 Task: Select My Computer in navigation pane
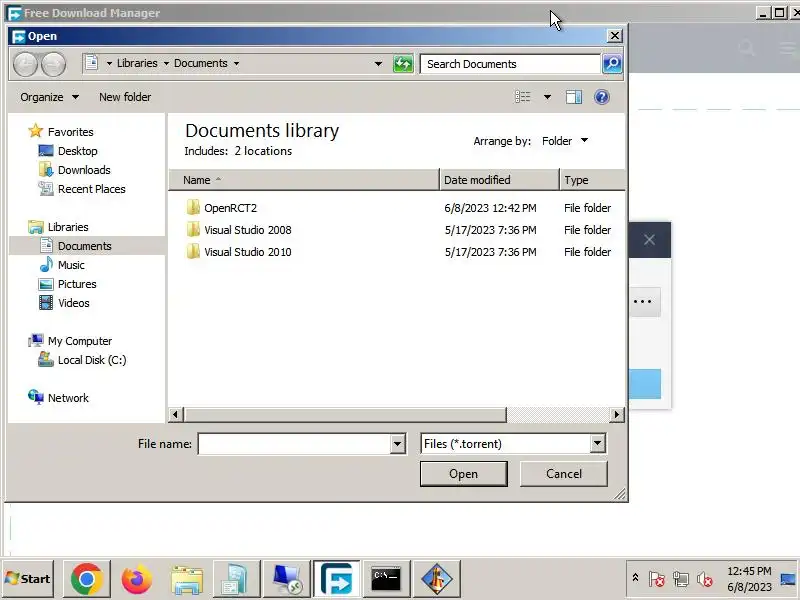pos(80,341)
